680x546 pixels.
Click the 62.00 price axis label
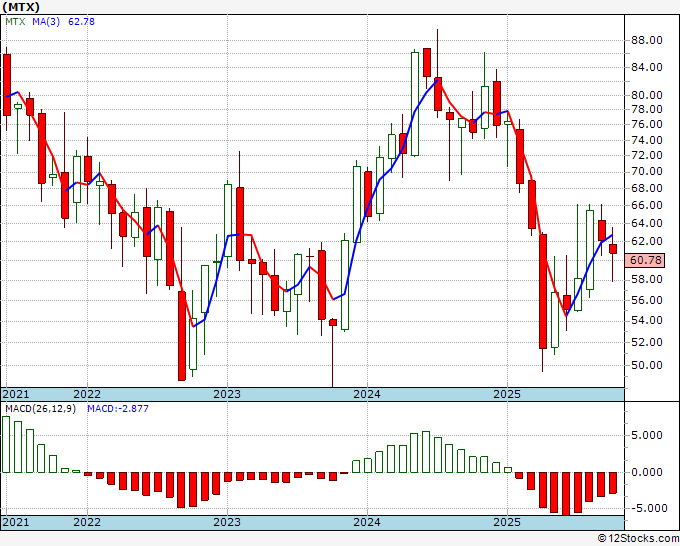(646, 241)
